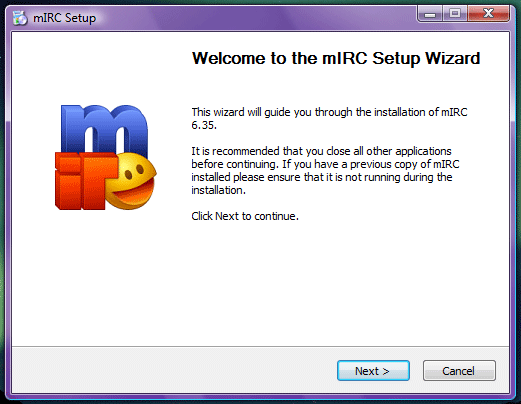Click the "installed please ensure" line of text
The image size is (521, 404).
pyautogui.click(x=322, y=177)
